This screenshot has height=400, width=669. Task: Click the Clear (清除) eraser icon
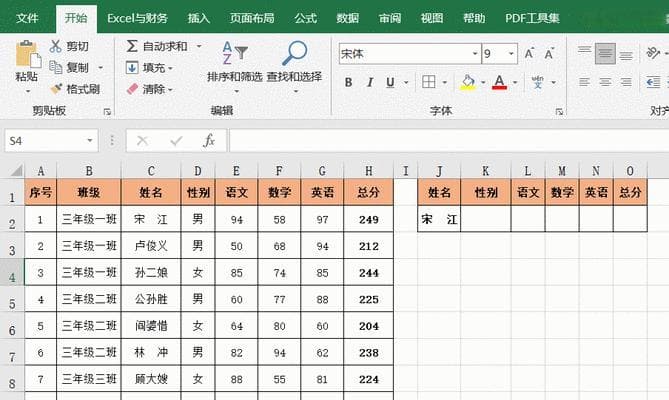click(132, 89)
